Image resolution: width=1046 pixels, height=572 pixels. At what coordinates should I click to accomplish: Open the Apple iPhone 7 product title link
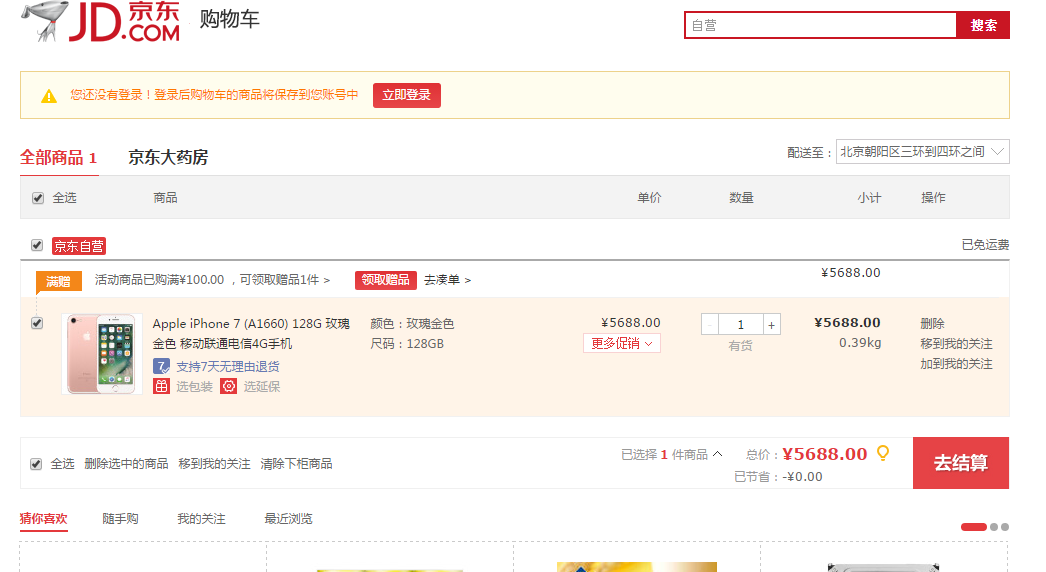point(251,333)
